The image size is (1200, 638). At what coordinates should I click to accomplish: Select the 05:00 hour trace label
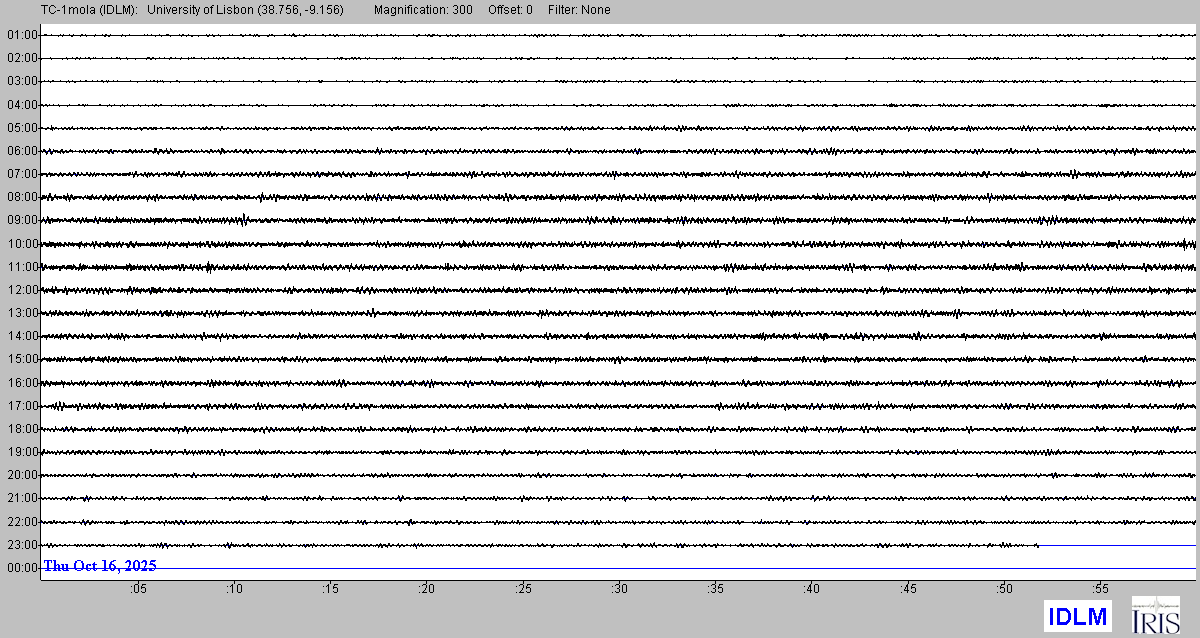click(22, 128)
